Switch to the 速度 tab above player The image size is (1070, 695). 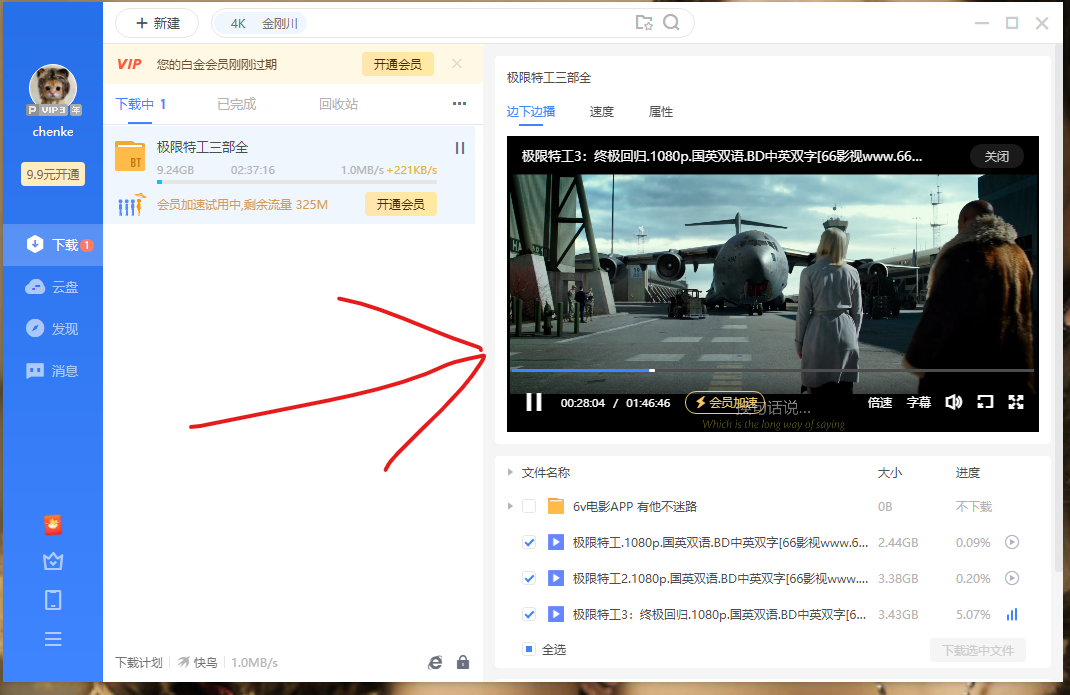coord(602,112)
